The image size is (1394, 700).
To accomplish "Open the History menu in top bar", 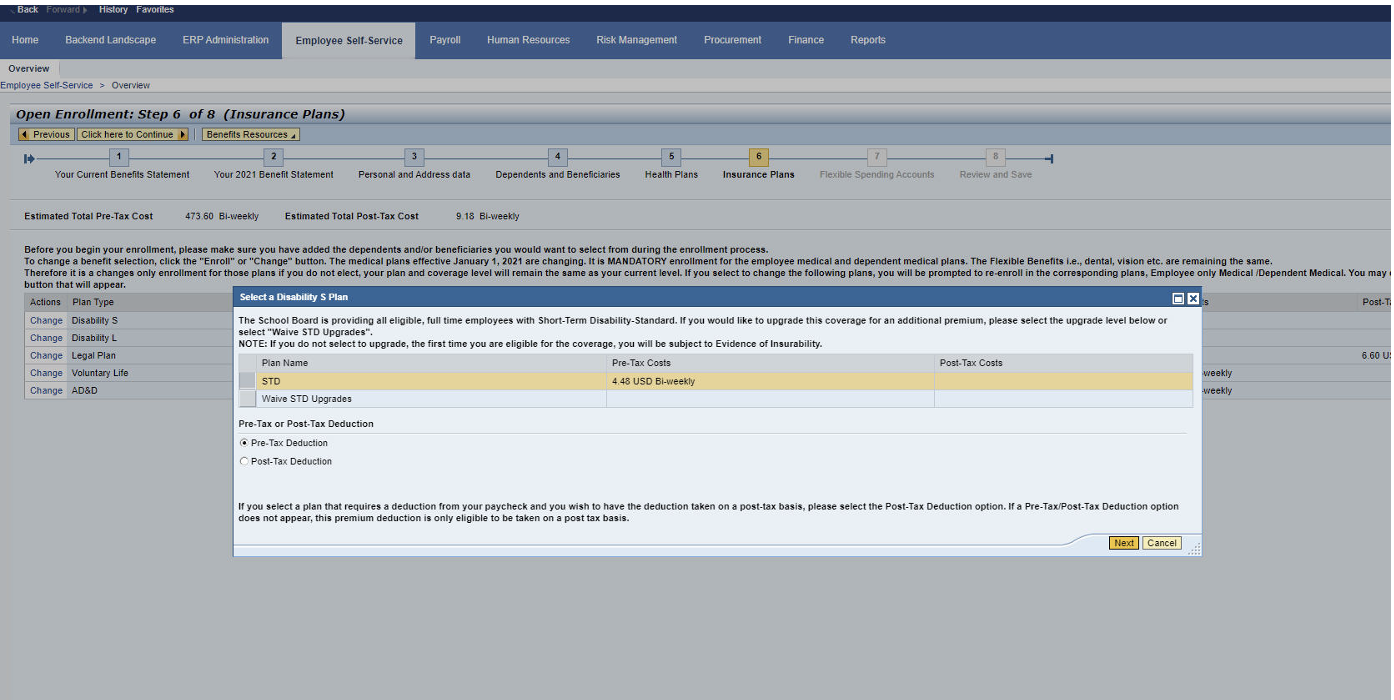I will [x=113, y=10].
